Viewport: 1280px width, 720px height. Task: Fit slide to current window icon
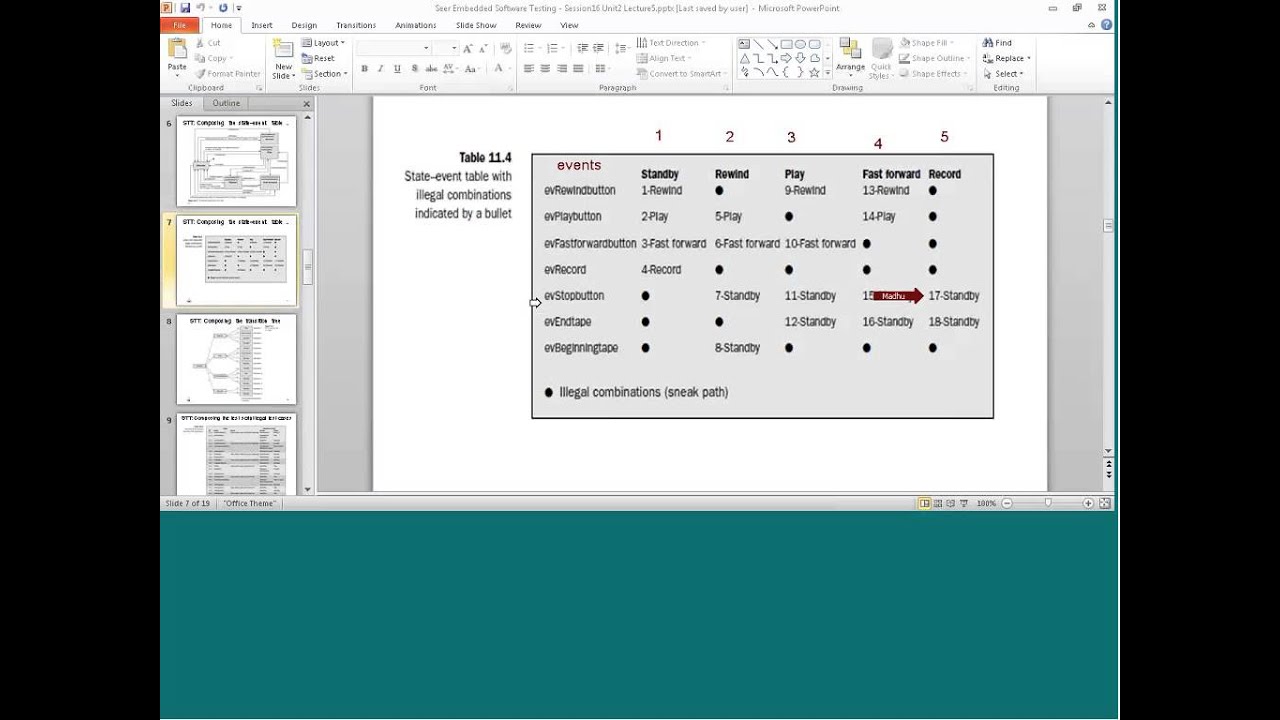tap(1105, 503)
